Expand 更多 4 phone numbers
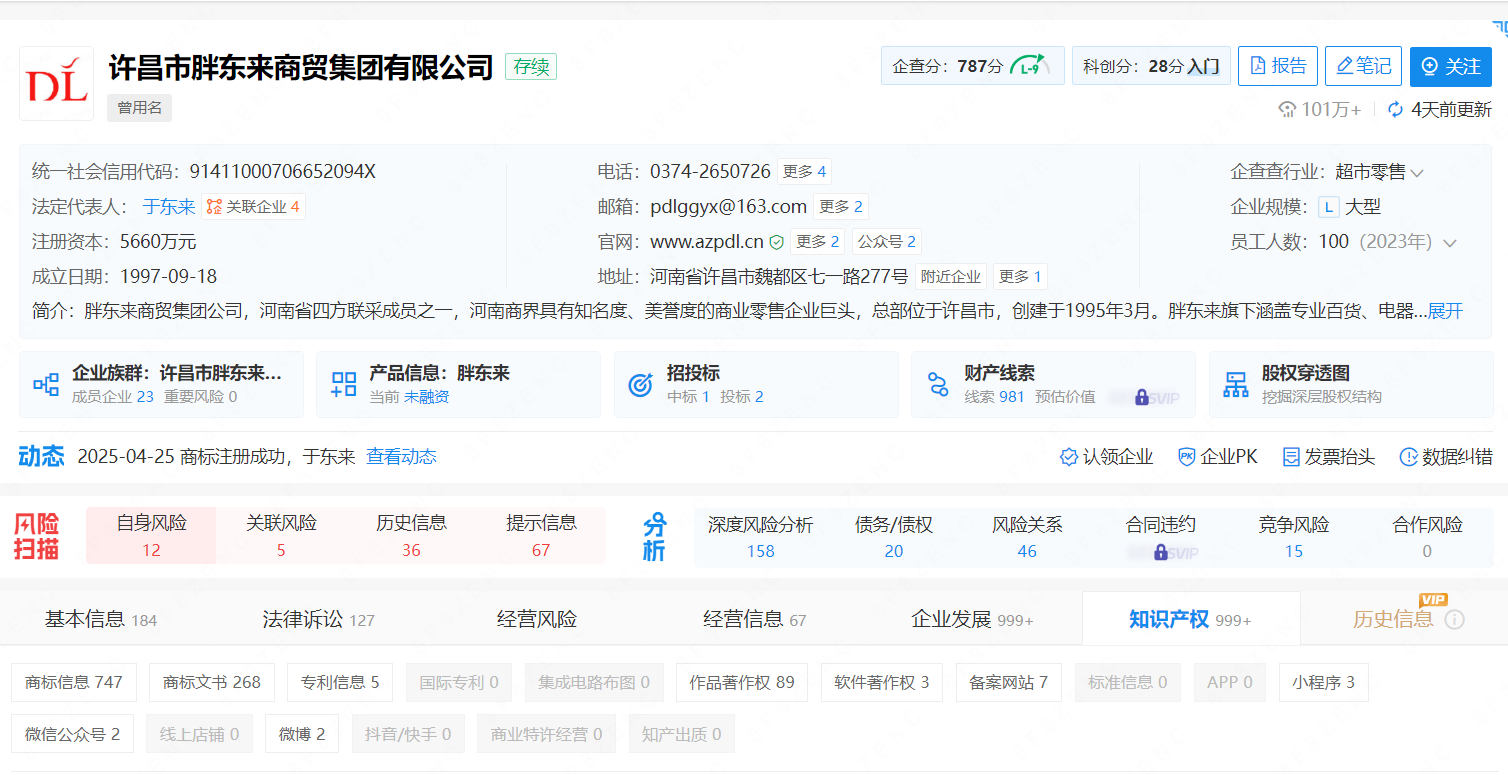This screenshot has width=1508, height=775. click(804, 172)
